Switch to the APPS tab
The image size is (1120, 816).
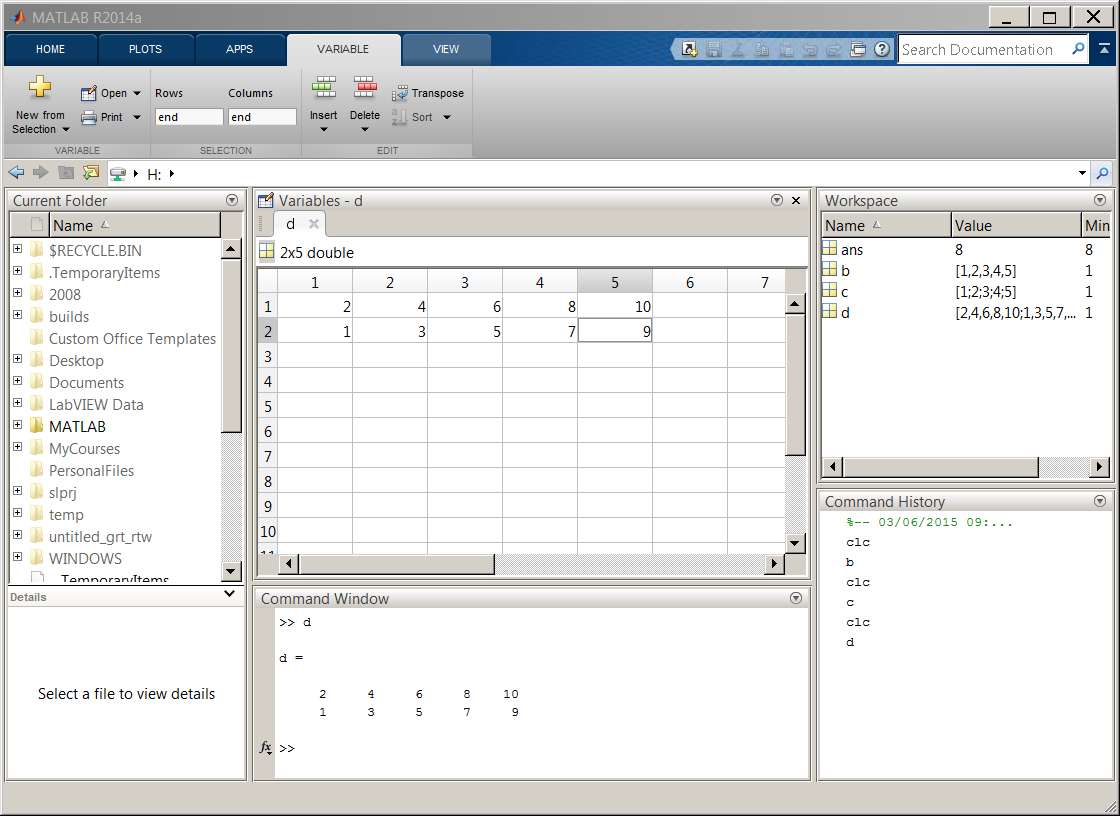[x=239, y=49]
